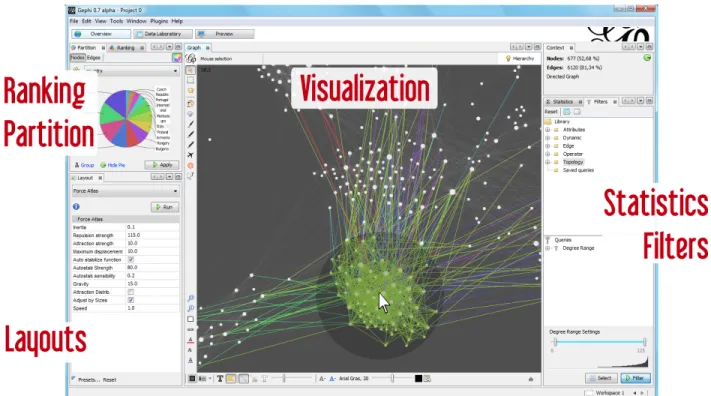The height and width of the screenshot is (396, 711).
Task: Open the Tools menu
Action: pyautogui.click(x=116, y=21)
